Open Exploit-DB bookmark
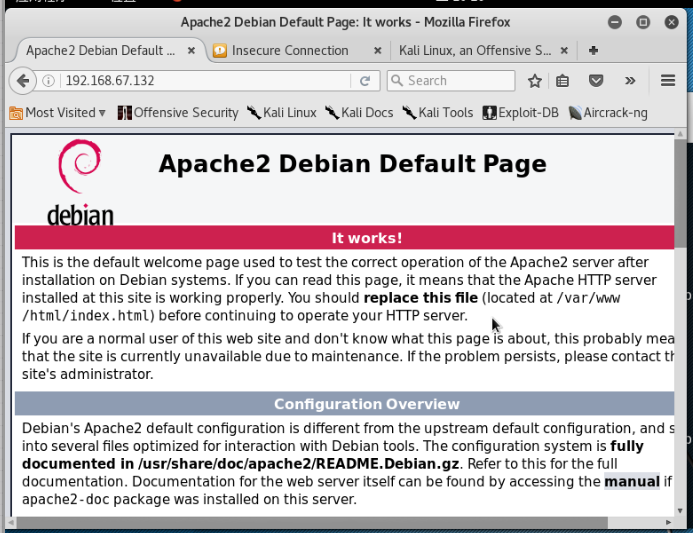 coord(520,113)
